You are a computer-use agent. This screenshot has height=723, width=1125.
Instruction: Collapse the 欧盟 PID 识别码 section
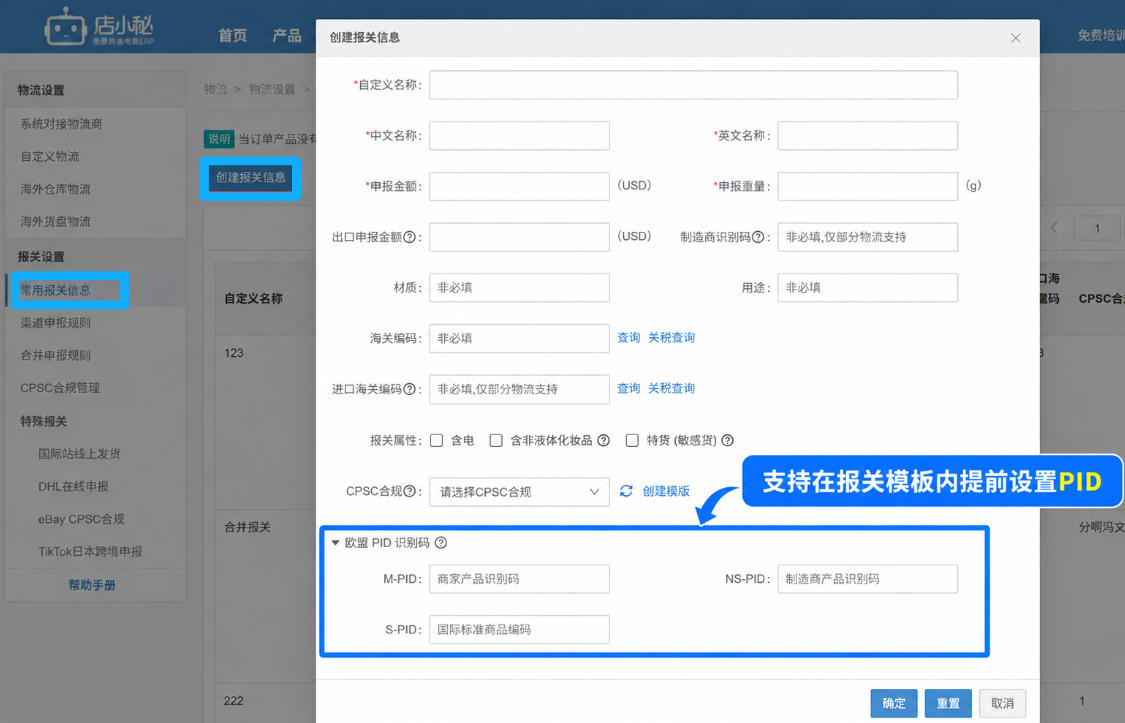335,543
